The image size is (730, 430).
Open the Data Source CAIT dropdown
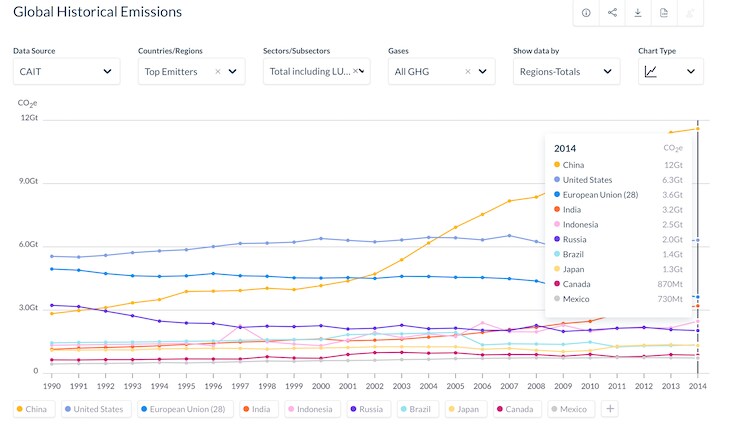tap(66, 71)
